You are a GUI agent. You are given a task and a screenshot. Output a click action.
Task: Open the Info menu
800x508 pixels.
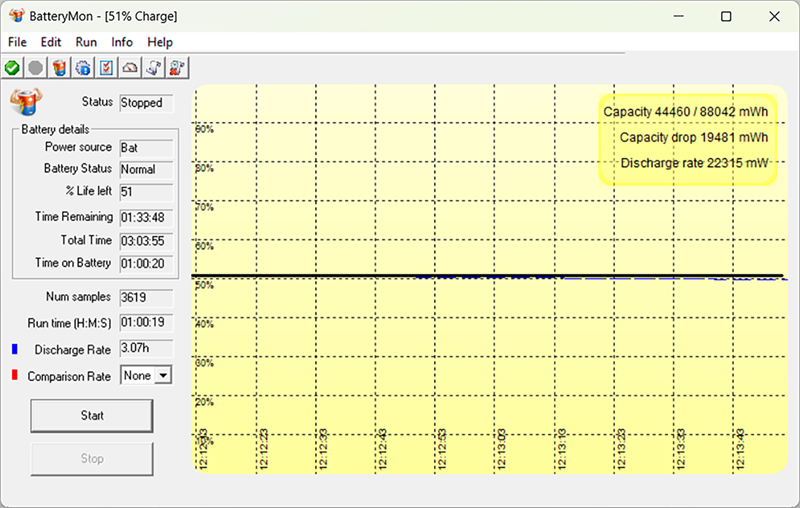pos(122,42)
